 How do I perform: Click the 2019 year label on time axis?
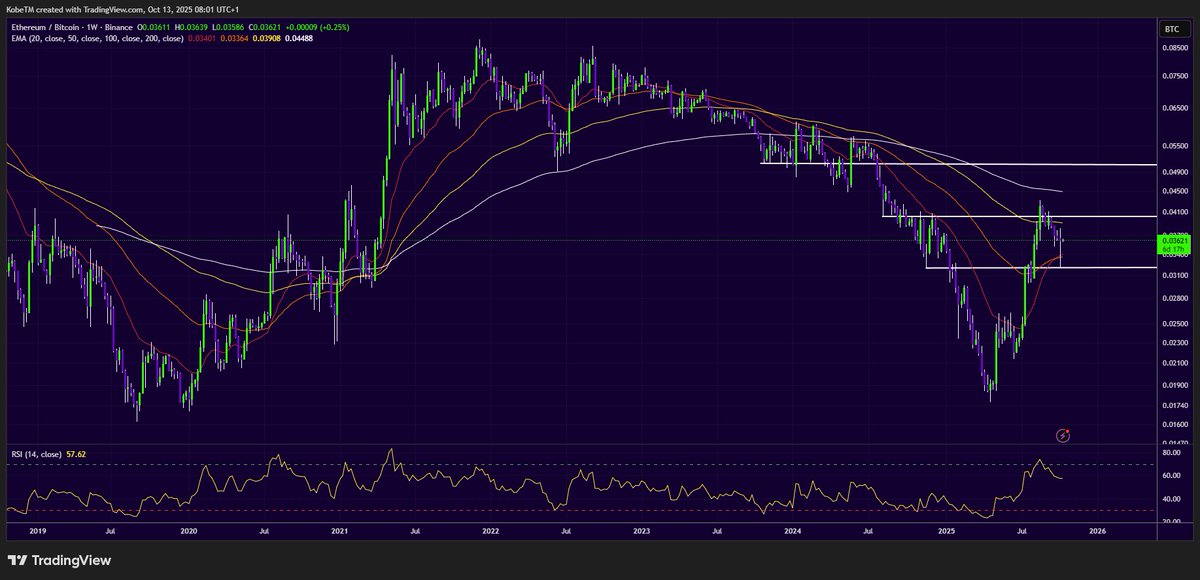click(37, 531)
